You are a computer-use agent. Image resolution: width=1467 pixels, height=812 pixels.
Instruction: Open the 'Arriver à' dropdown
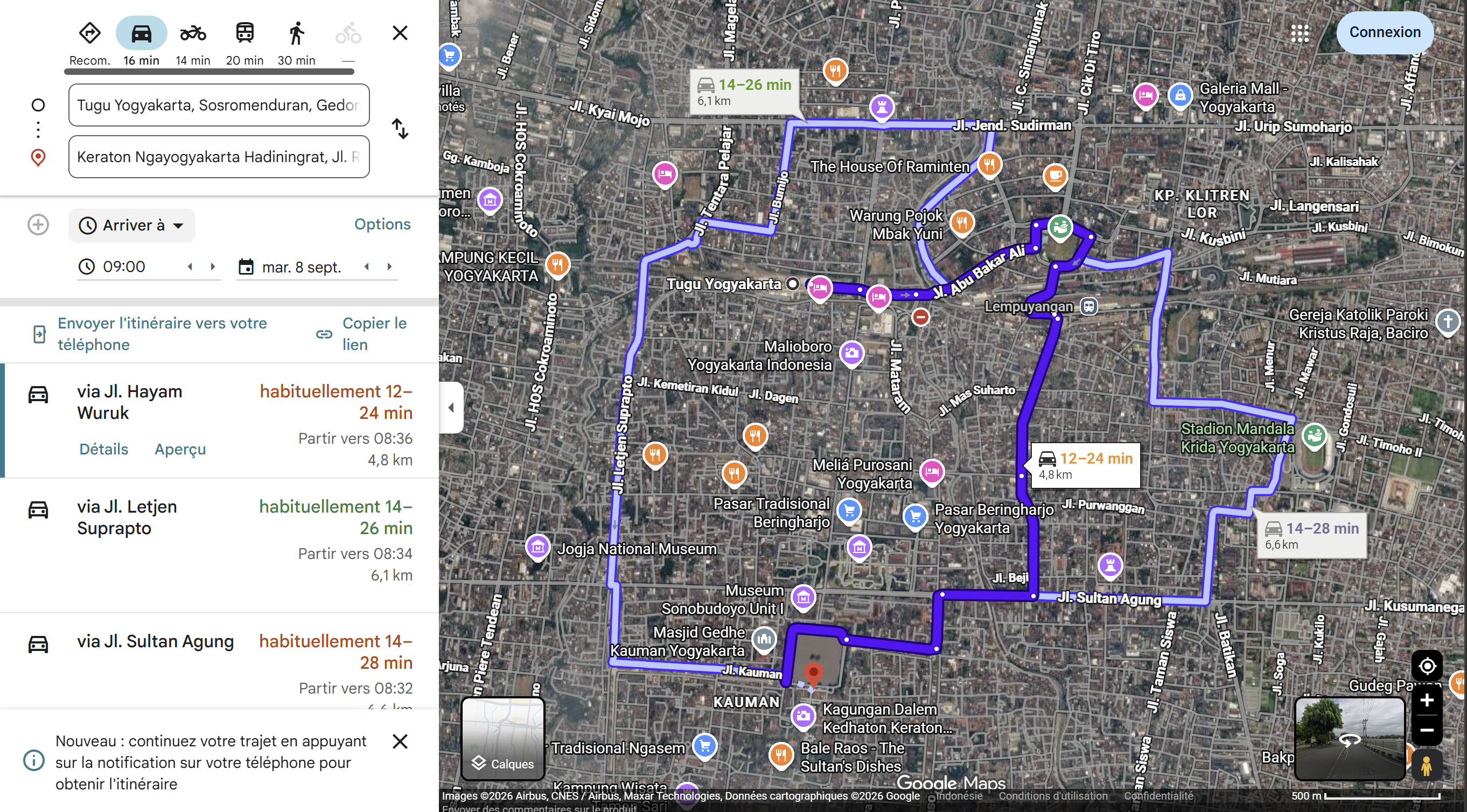131,226
